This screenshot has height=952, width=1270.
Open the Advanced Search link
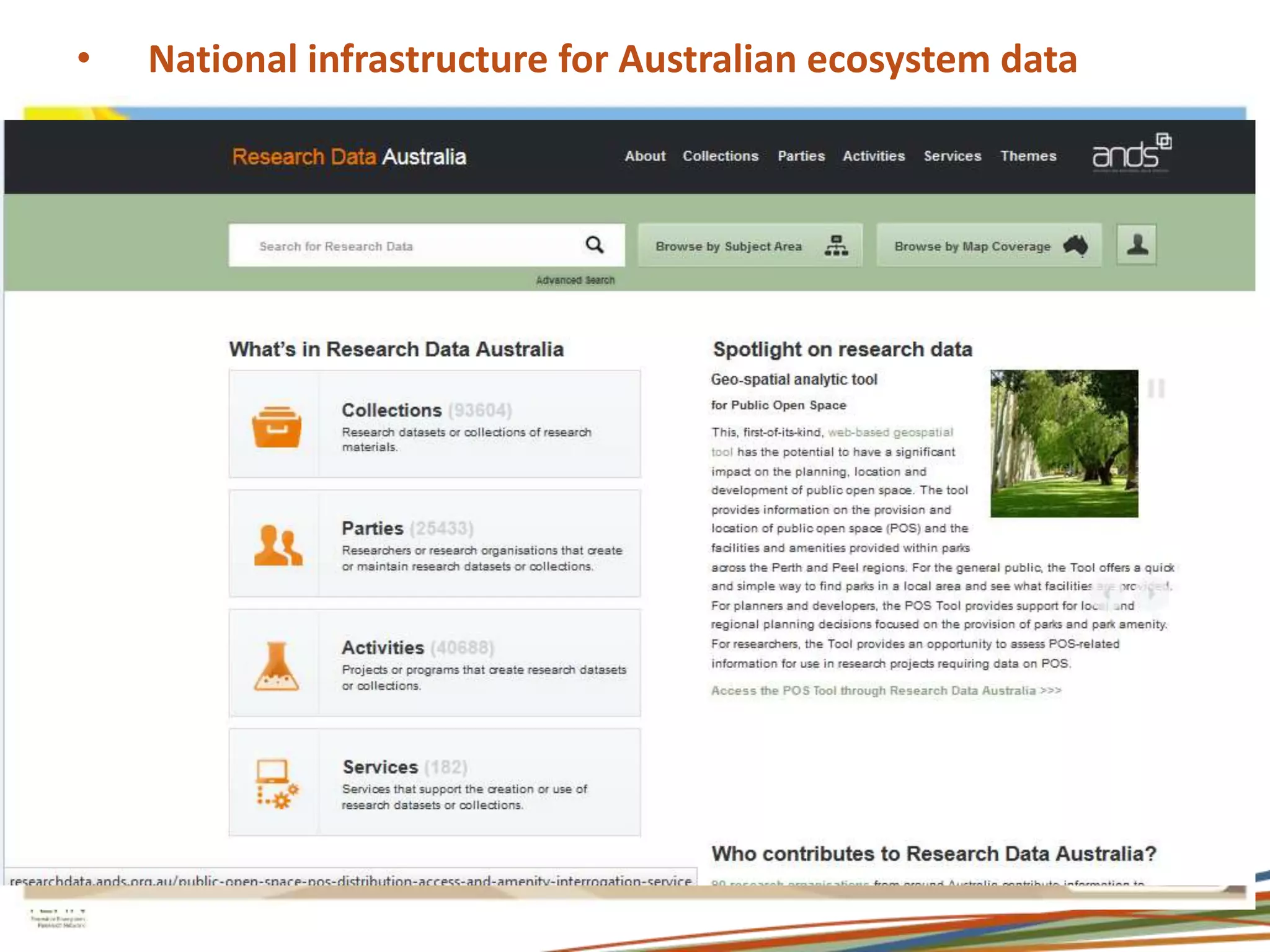pyautogui.click(x=575, y=280)
